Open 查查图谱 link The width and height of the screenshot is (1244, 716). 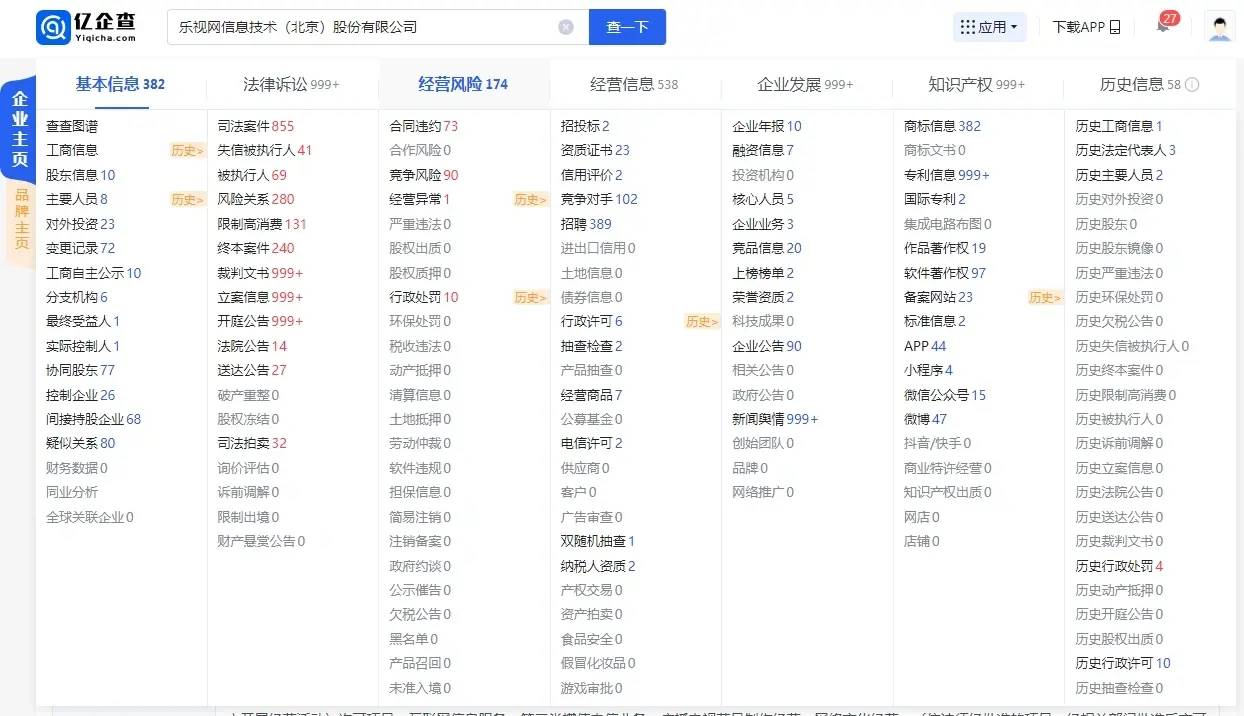(x=72, y=126)
